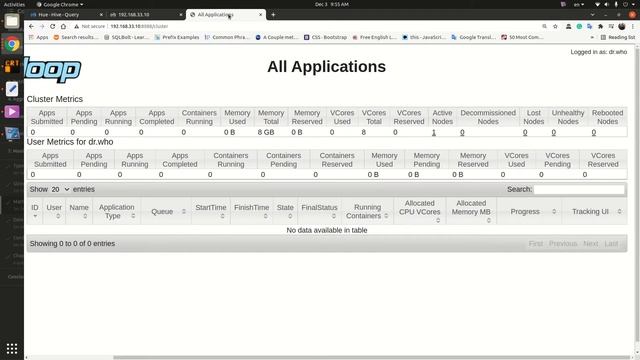The width and height of the screenshot is (640, 360).
Task: Focus the table Search input field
Action: click(x=579, y=189)
